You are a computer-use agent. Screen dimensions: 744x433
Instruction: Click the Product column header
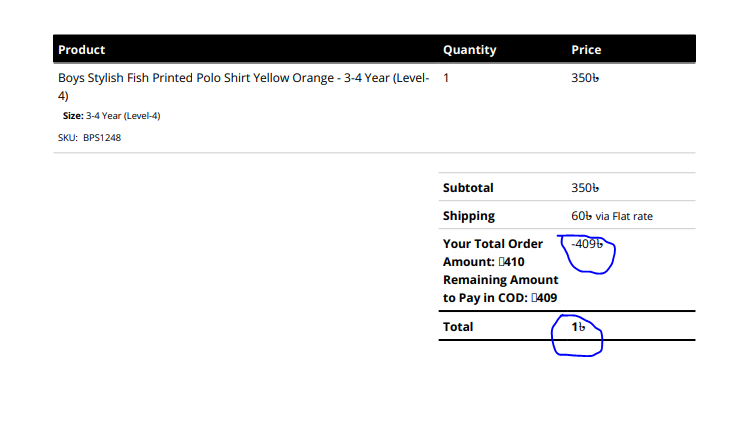click(81, 50)
